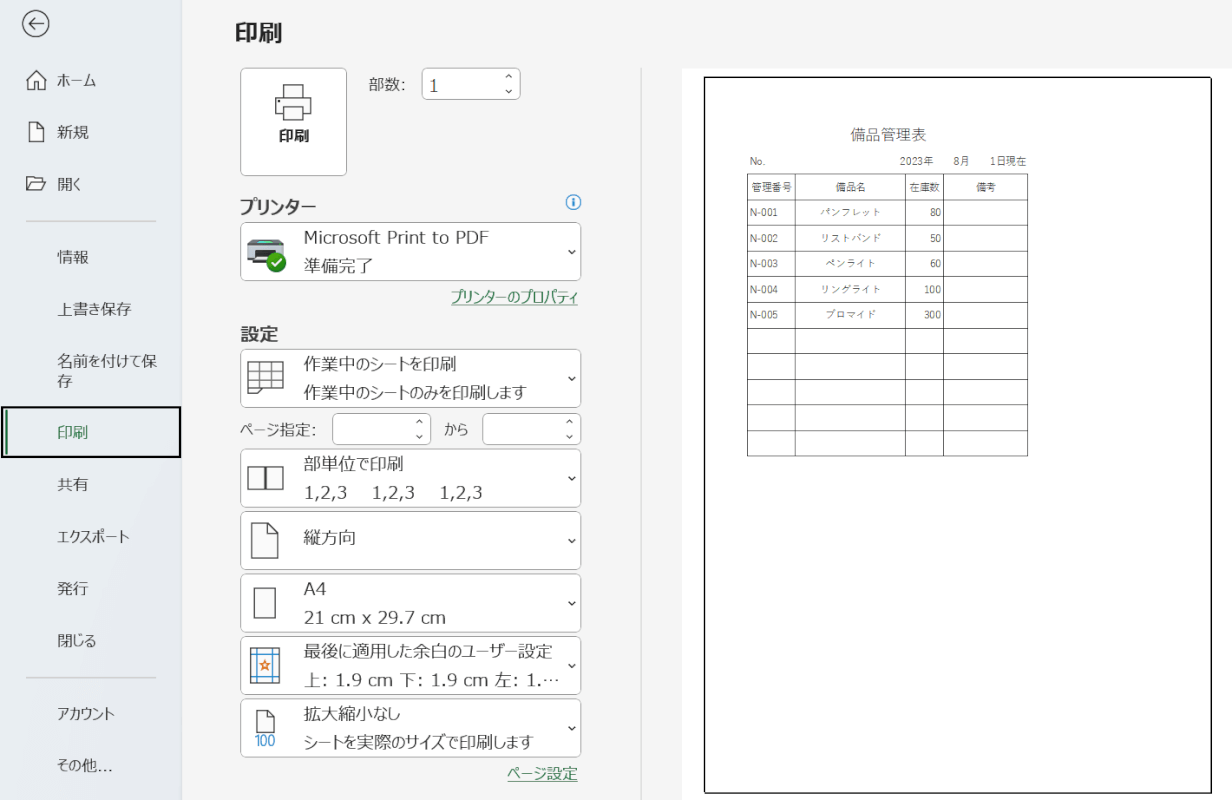Click the Open folder icon in sidebar
The height and width of the screenshot is (800, 1232).
[37, 184]
